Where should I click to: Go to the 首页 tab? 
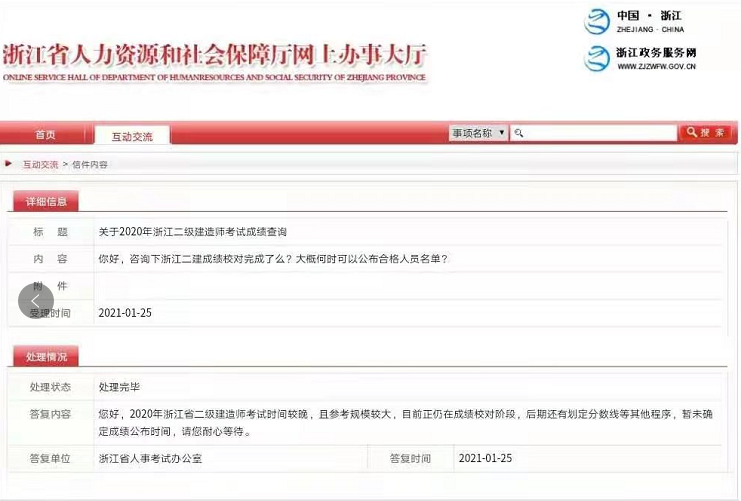pyautogui.click(x=45, y=135)
